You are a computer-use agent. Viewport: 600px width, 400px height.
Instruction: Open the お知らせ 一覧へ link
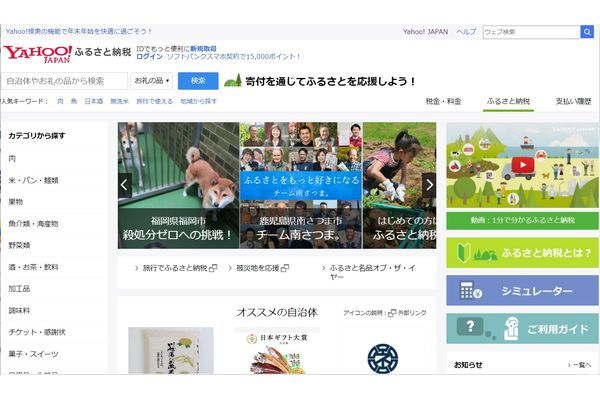(x=580, y=365)
